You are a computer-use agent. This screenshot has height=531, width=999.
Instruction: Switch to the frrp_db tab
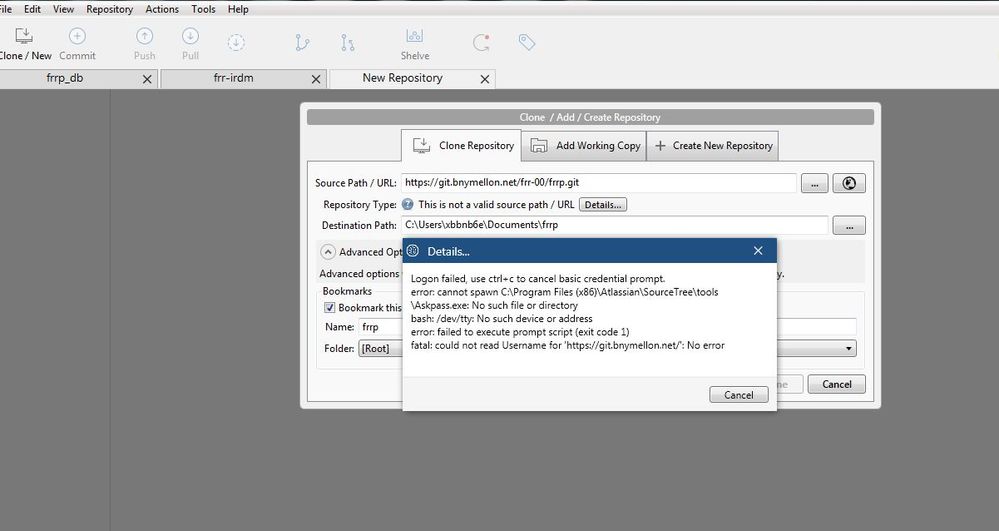pyautogui.click(x=65, y=78)
